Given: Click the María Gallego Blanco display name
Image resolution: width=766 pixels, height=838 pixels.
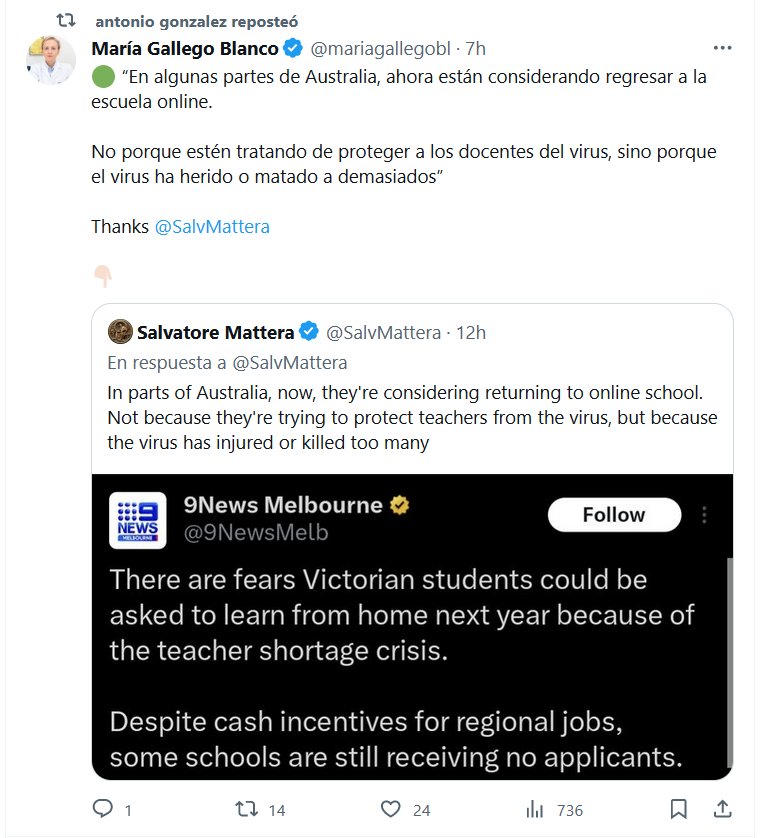Looking at the screenshot, I should click(x=185, y=48).
